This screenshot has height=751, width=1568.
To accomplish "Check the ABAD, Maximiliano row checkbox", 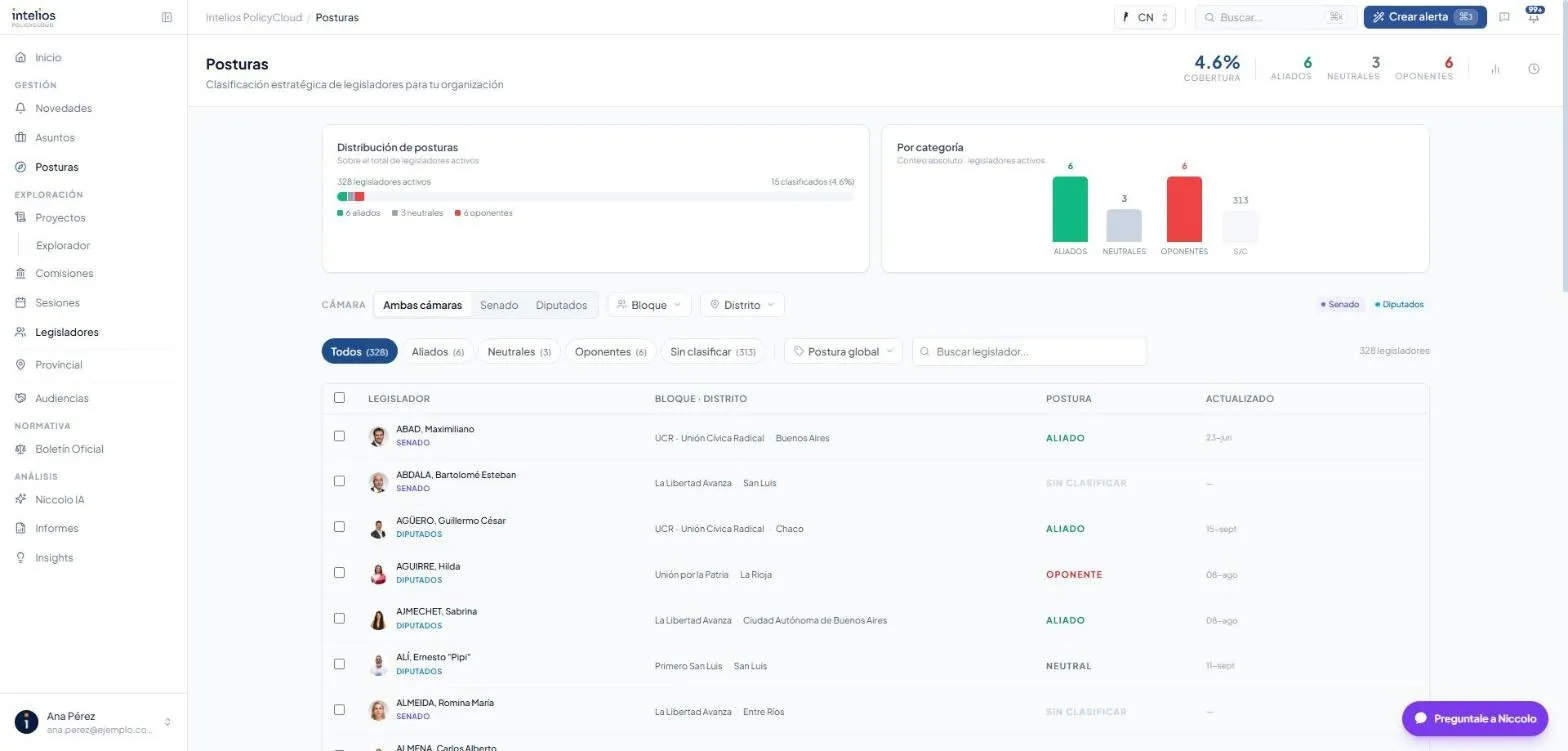I will (339, 436).
